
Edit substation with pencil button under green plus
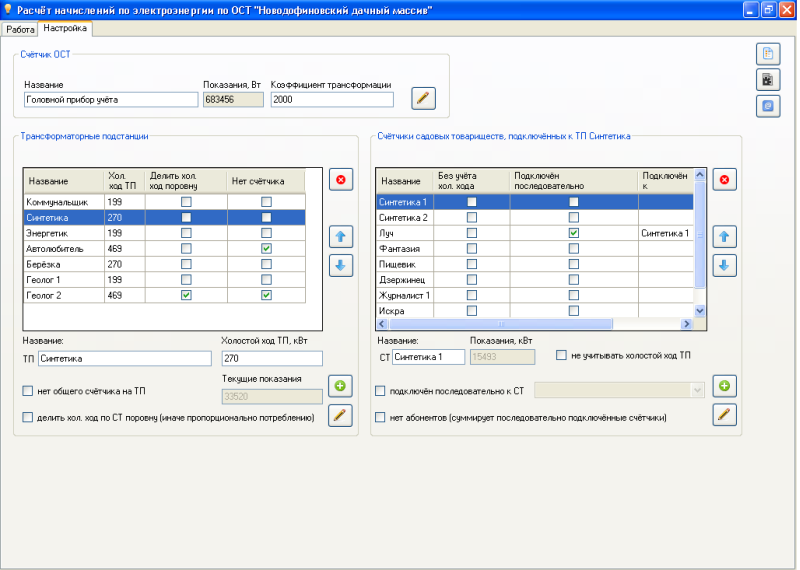340,415
